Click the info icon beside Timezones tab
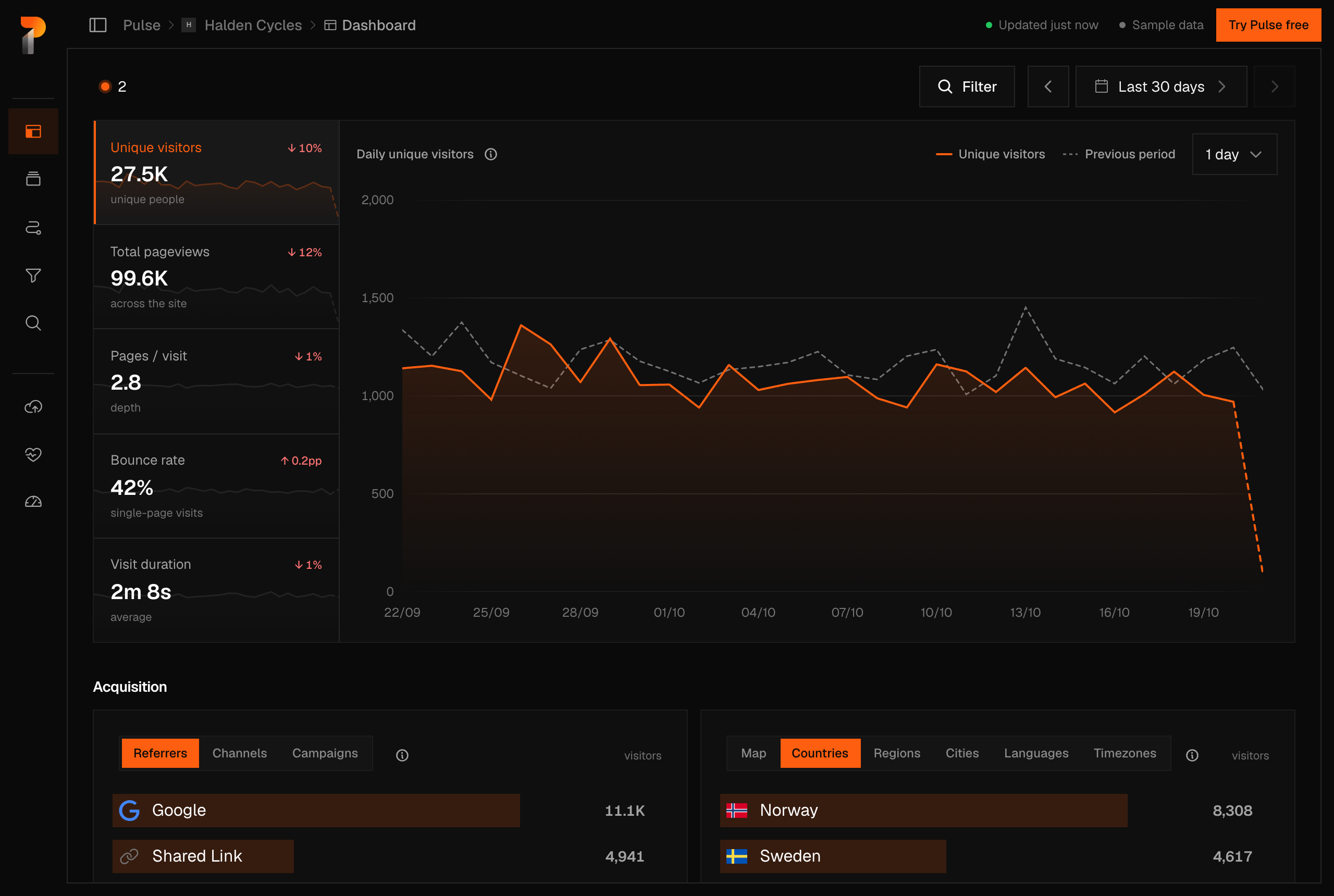The height and width of the screenshot is (896, 1334). point(1192,755)
